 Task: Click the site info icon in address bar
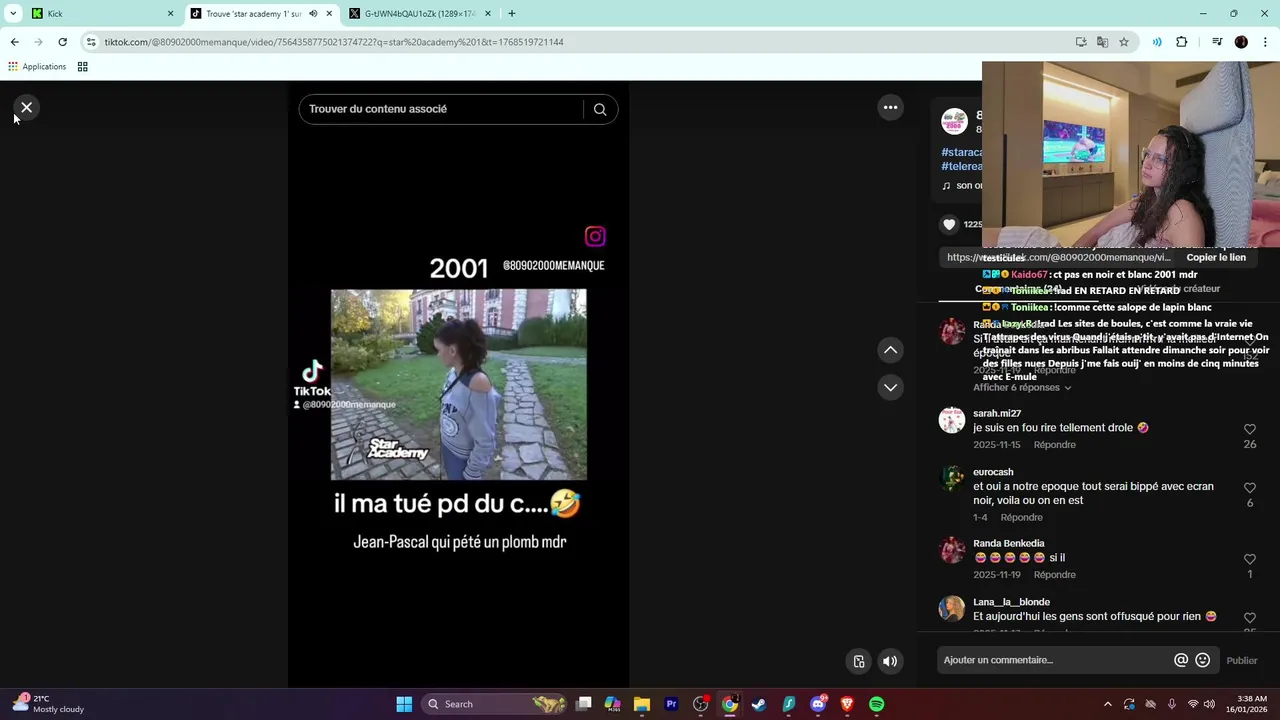point(91,42)
